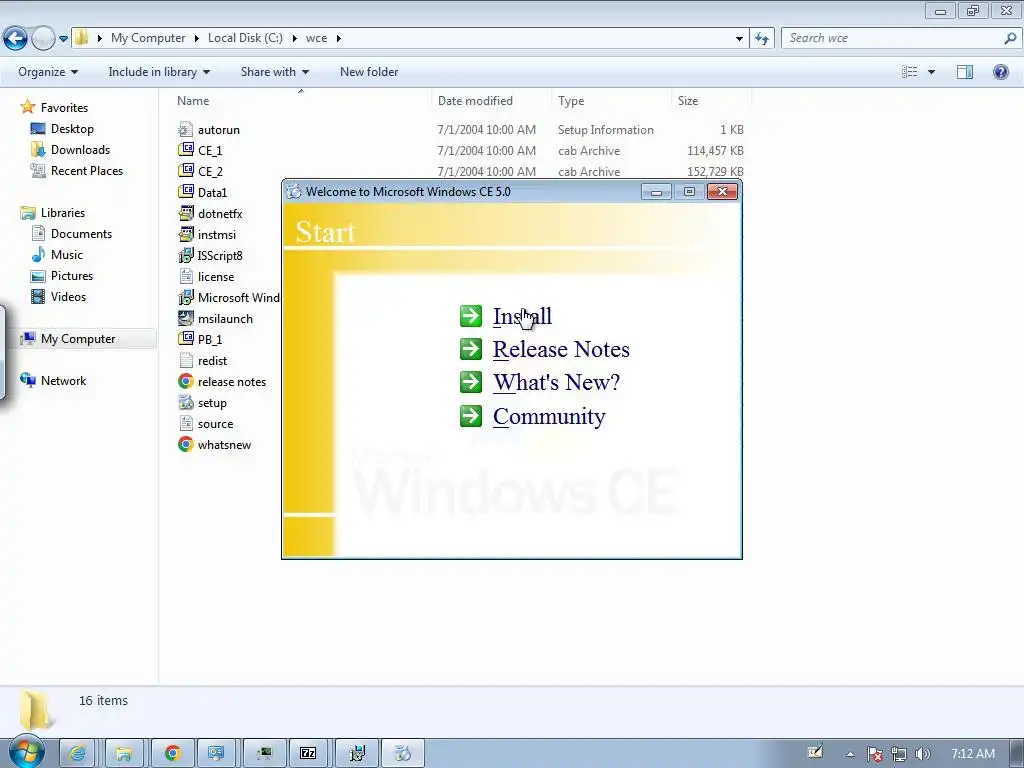The image size is (1024, 768).
Task: Select the source text file icon
Action: coord(185,423)
